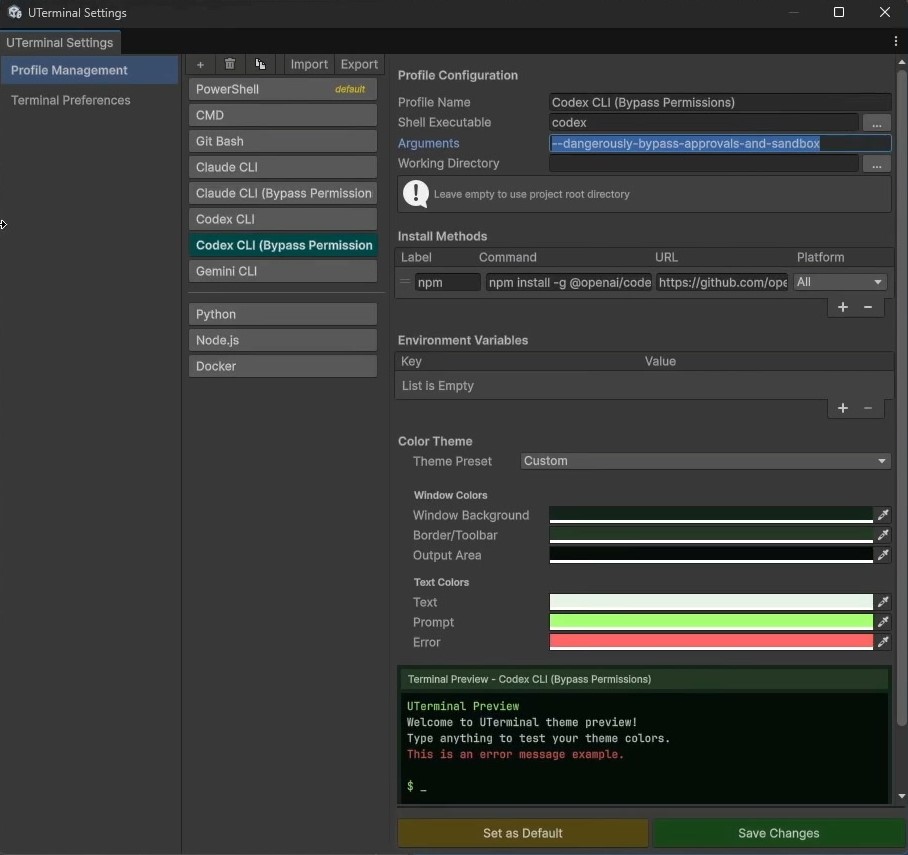Add a new install method row
Viewport: 908px width, 855px height.
click(843, 307)
